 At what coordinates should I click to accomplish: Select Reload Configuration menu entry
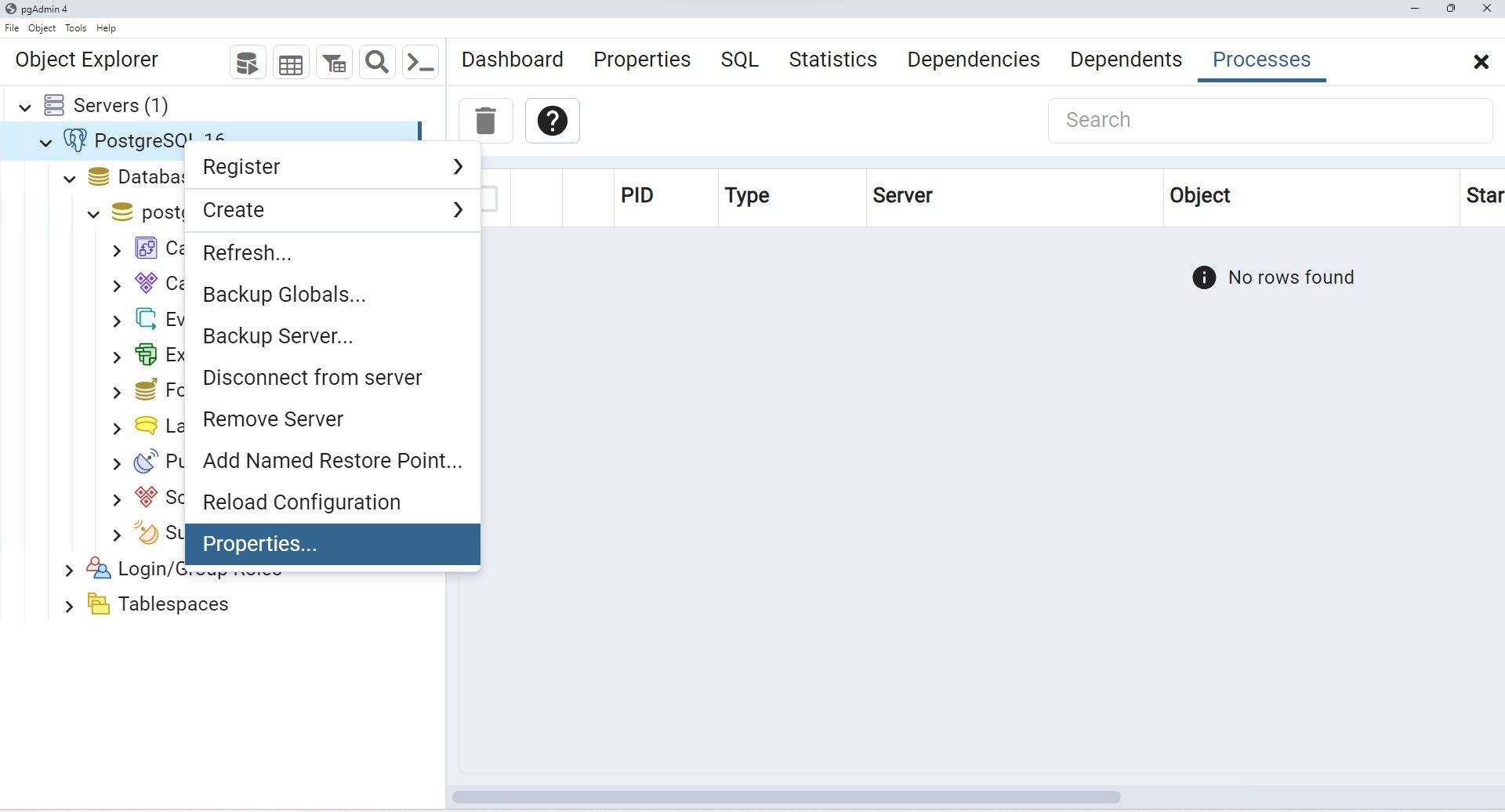pos(301,502)
